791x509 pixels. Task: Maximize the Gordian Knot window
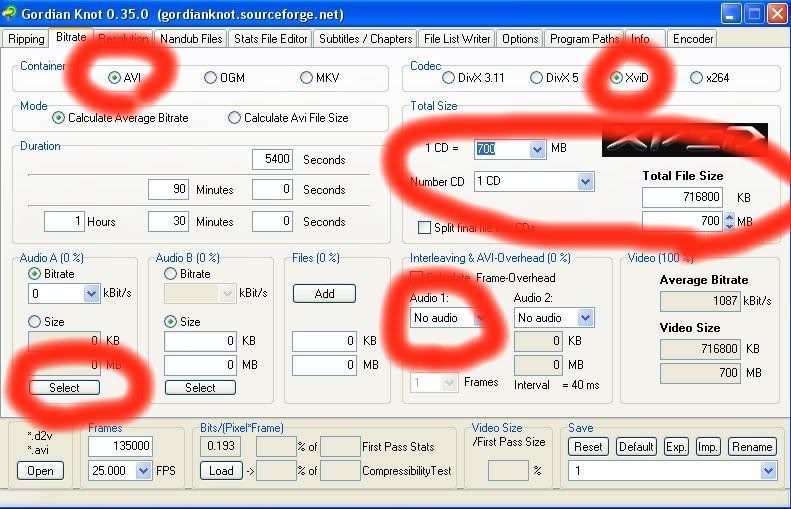point(754,14)
